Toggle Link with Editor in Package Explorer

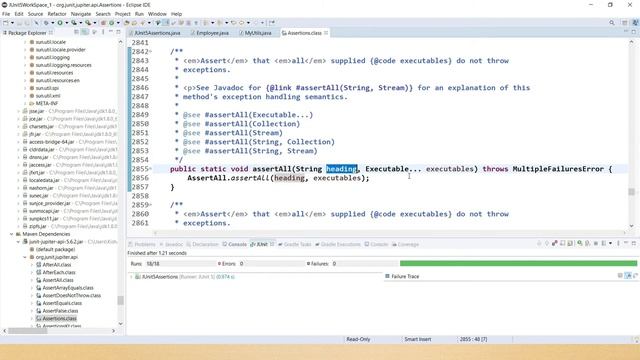[84, 32]
